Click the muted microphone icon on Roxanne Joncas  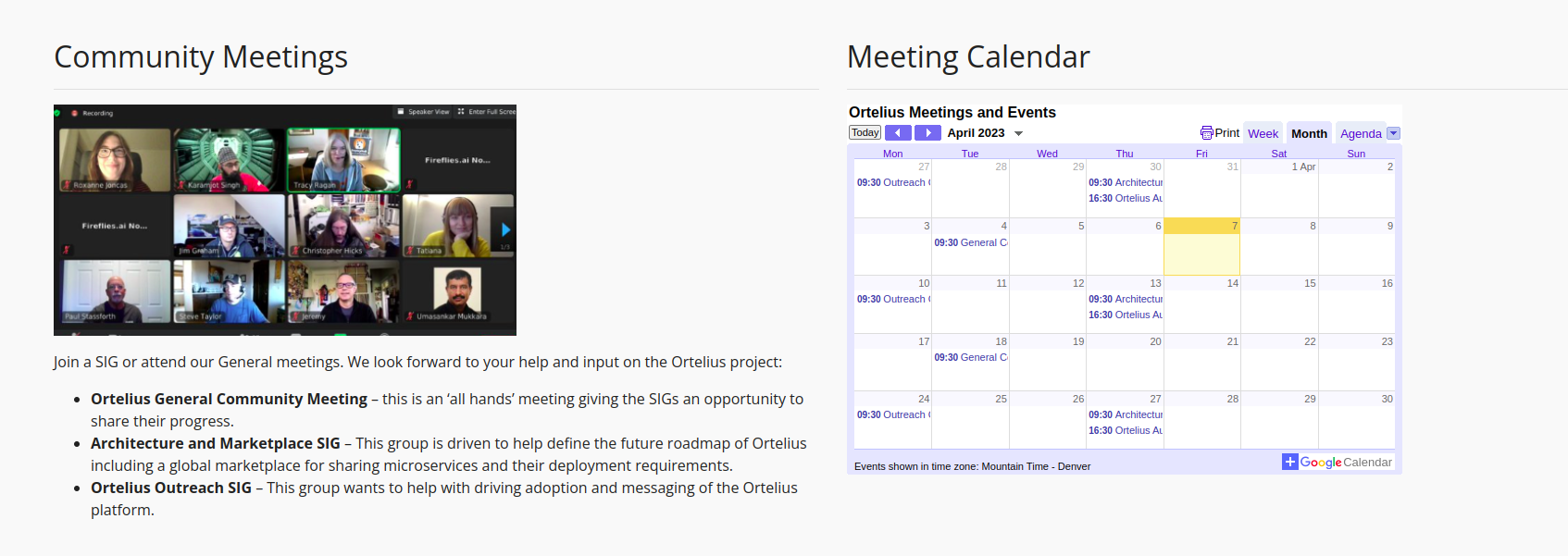click(66, 184)
